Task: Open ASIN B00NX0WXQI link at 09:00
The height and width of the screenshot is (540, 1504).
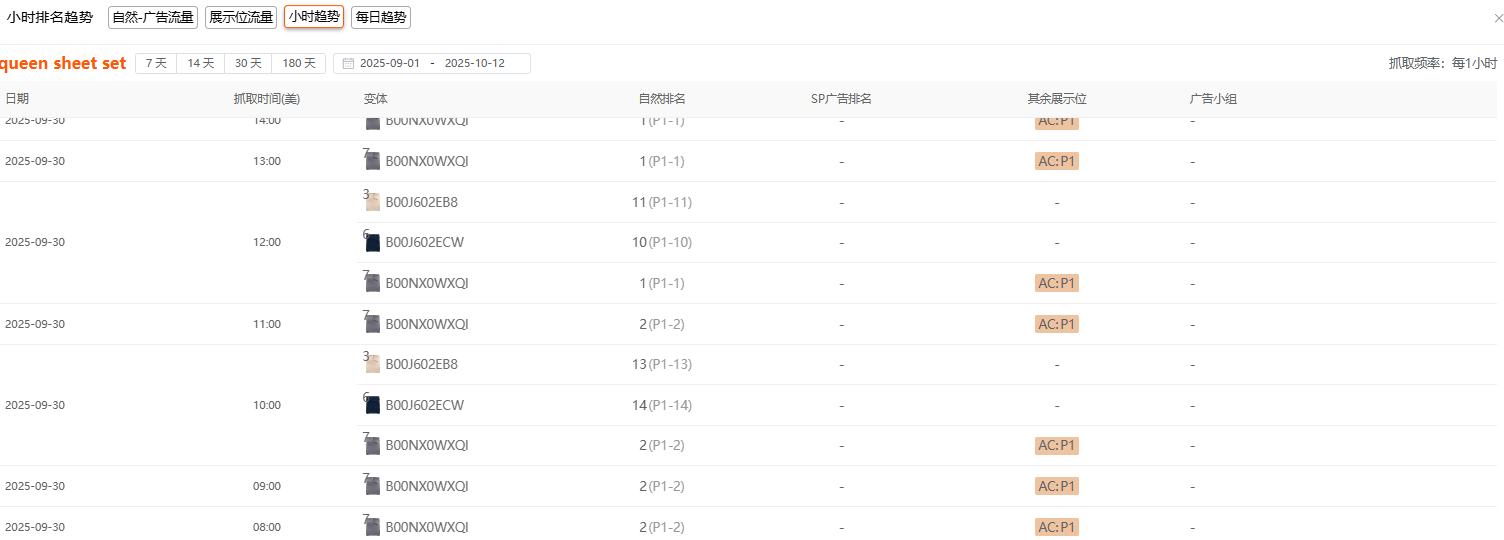Action: [x=427, y=486]
